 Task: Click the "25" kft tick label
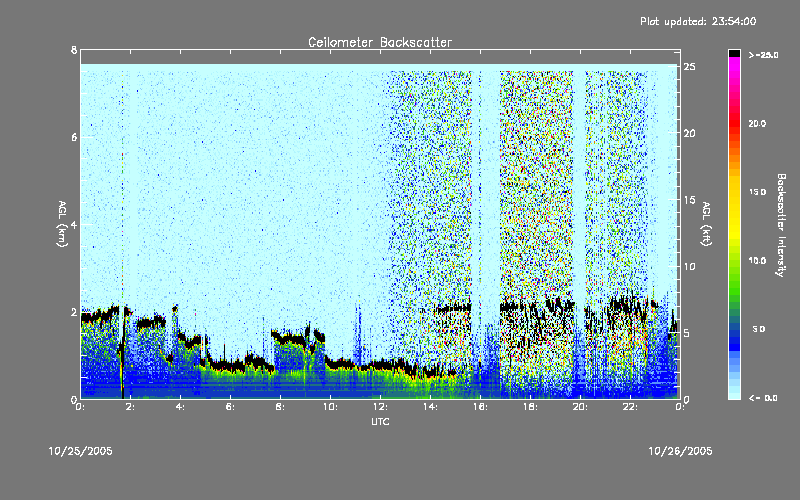(689, 67)
